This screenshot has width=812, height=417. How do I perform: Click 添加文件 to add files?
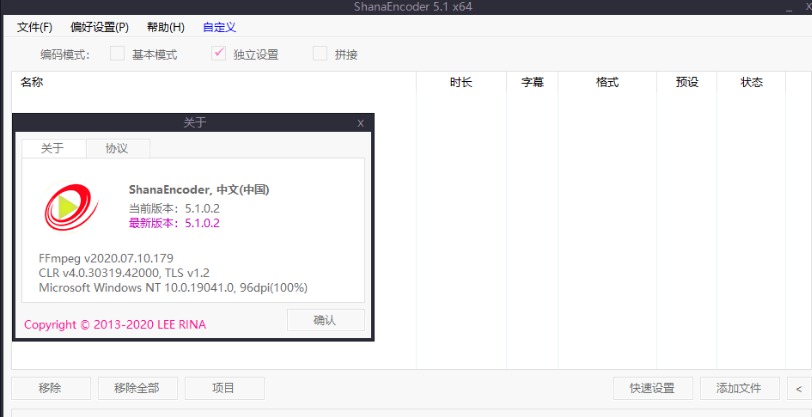pos(740,388)
